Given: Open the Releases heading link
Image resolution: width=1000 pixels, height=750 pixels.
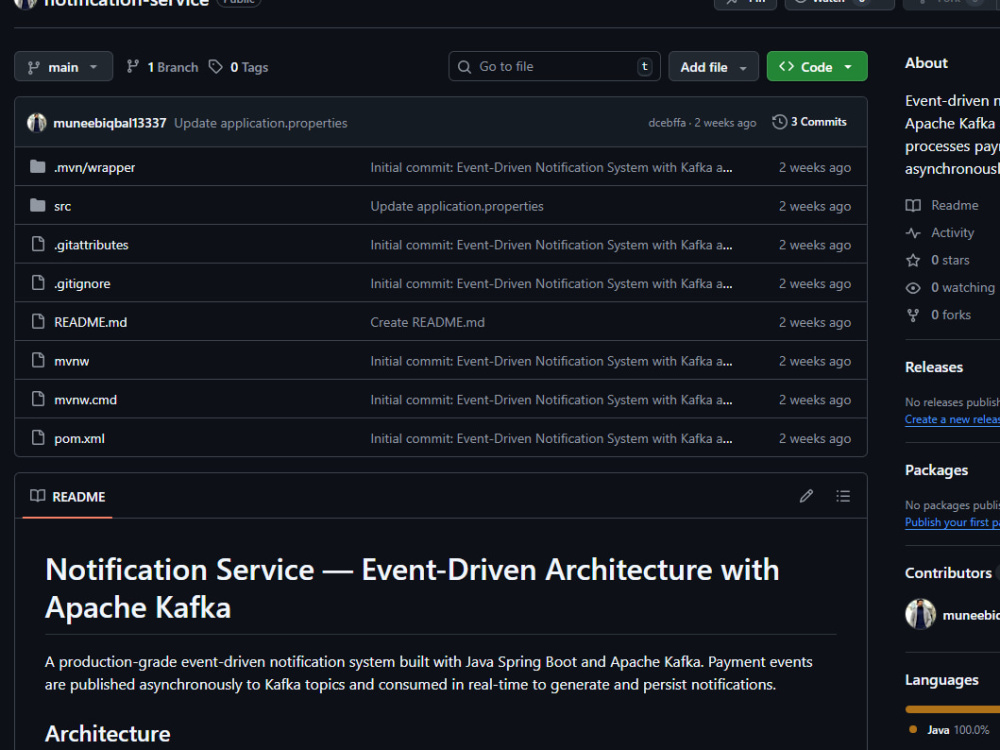Looking at the screenshot, I should tap(934, 367).
